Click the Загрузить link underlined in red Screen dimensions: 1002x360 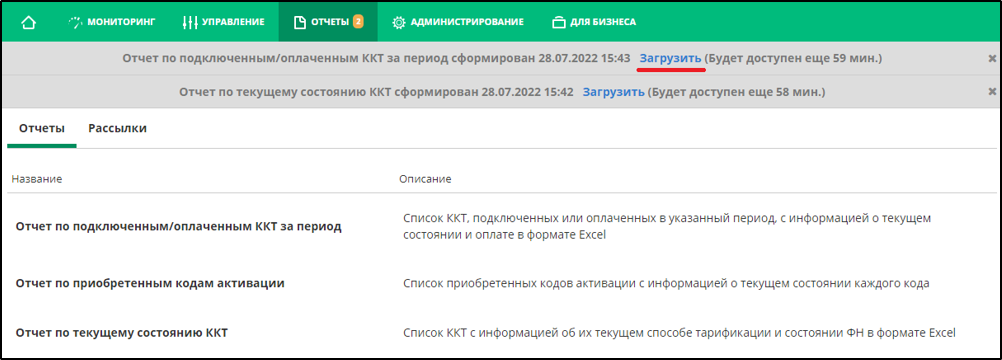pyautogui.click(x=671, y=58)
